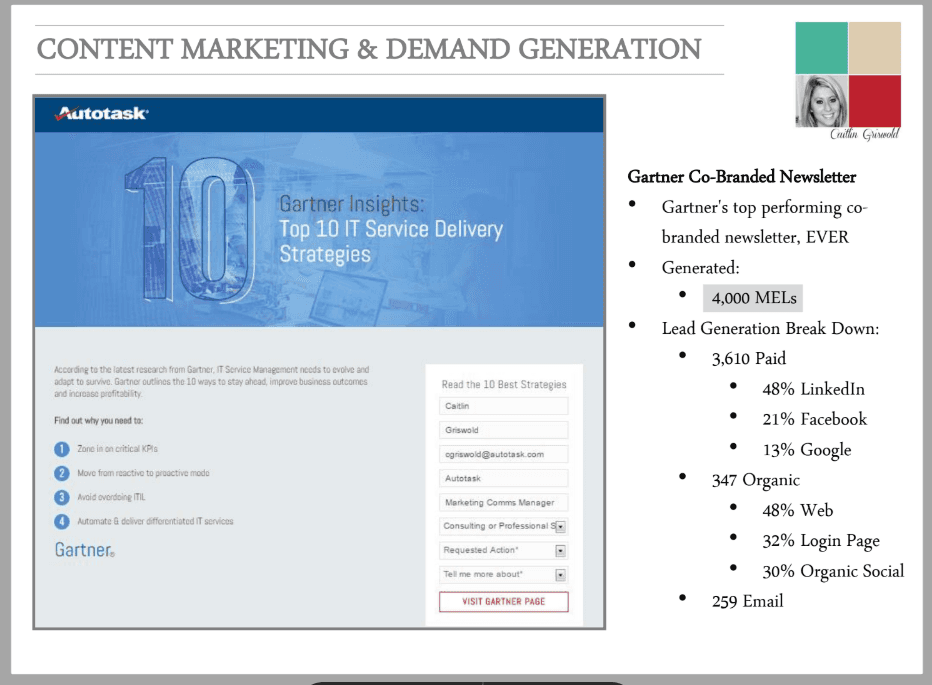This screenshot has height=685, width=932.
Task: Select the red color square at top right
Action: [x=875, y=101]
